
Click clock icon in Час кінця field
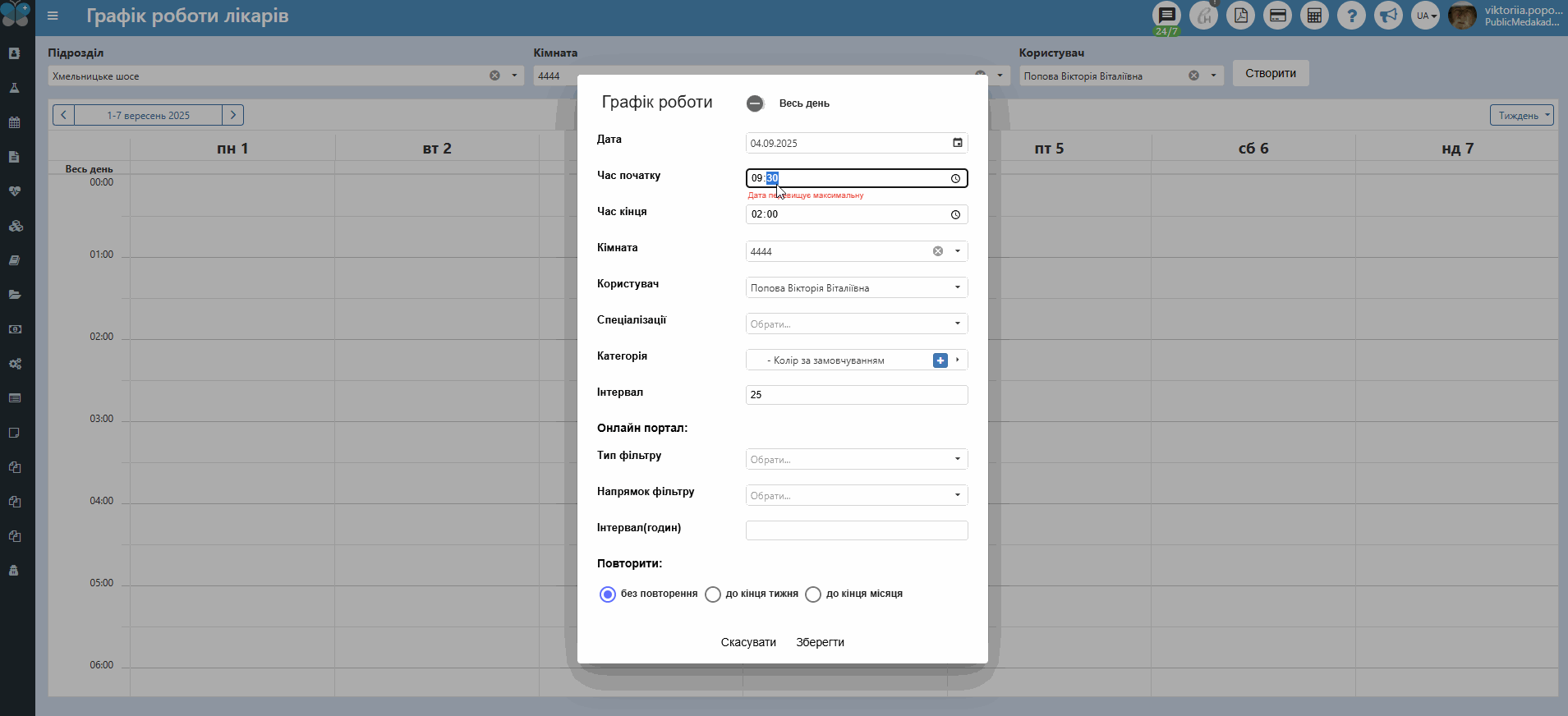click(x=955, y=214)
